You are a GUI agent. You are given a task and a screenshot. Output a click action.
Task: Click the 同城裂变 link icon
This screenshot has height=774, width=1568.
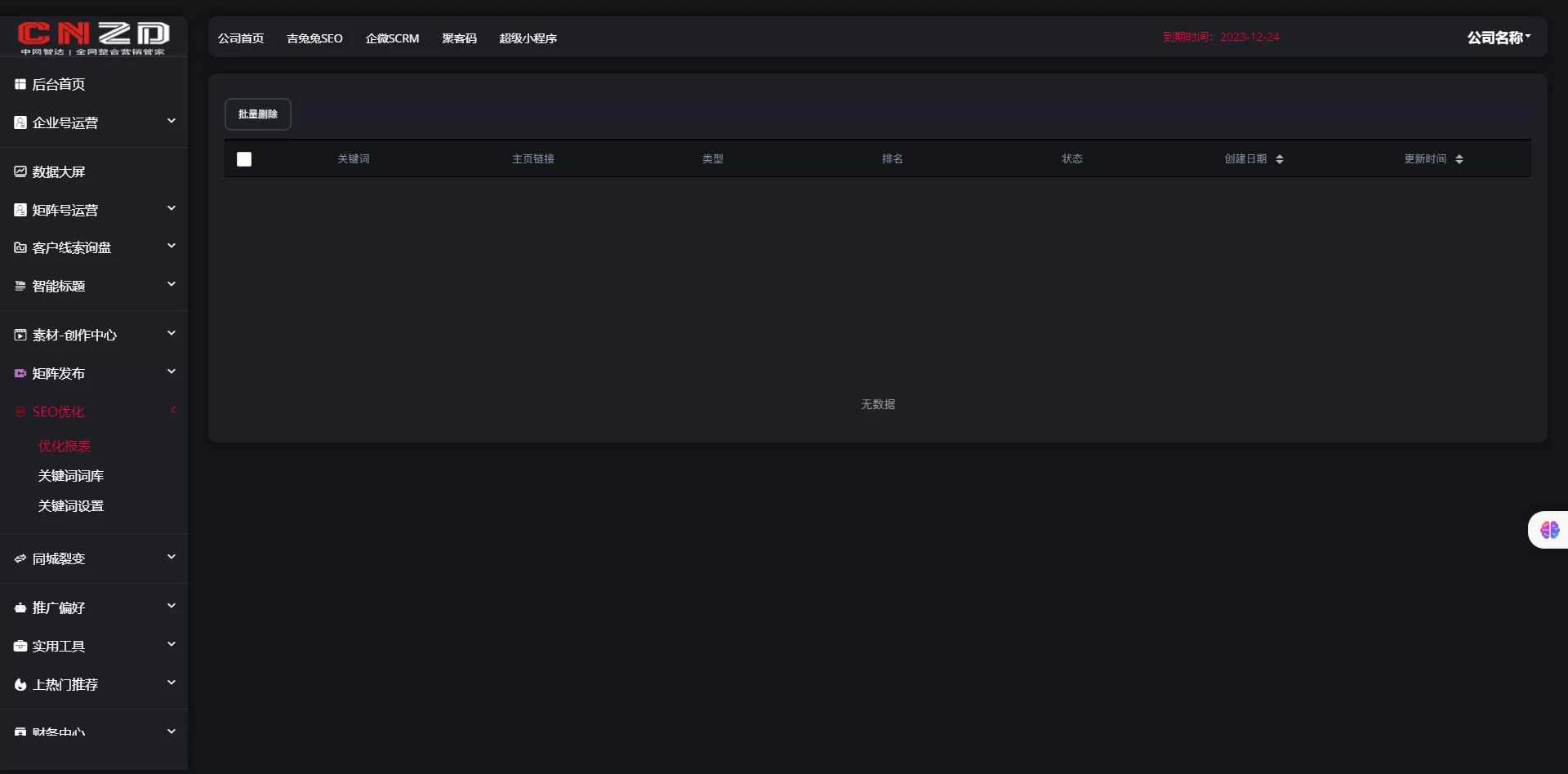pyautogui.click(x=20, y=558)
